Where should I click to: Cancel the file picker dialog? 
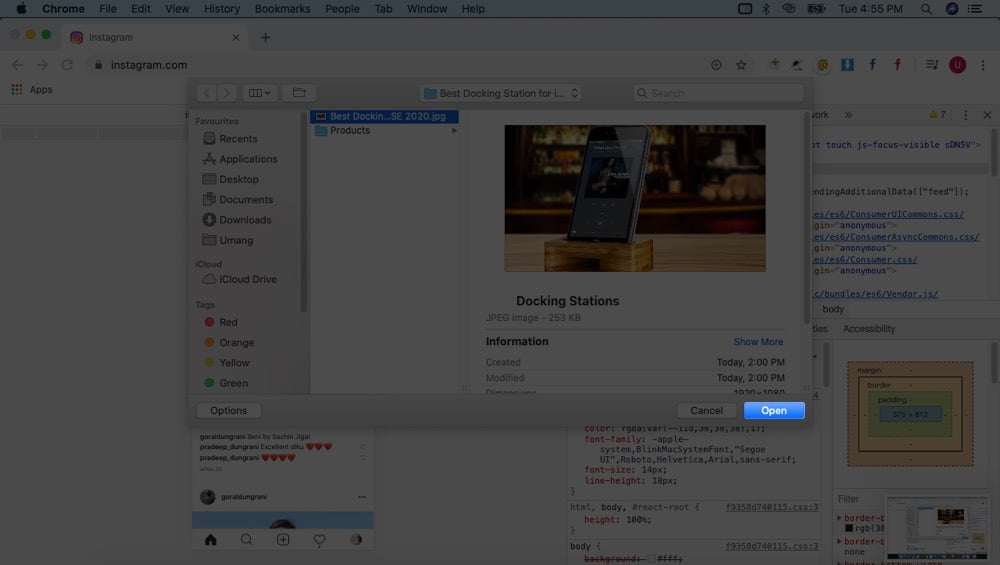click(x=706, y=411)
